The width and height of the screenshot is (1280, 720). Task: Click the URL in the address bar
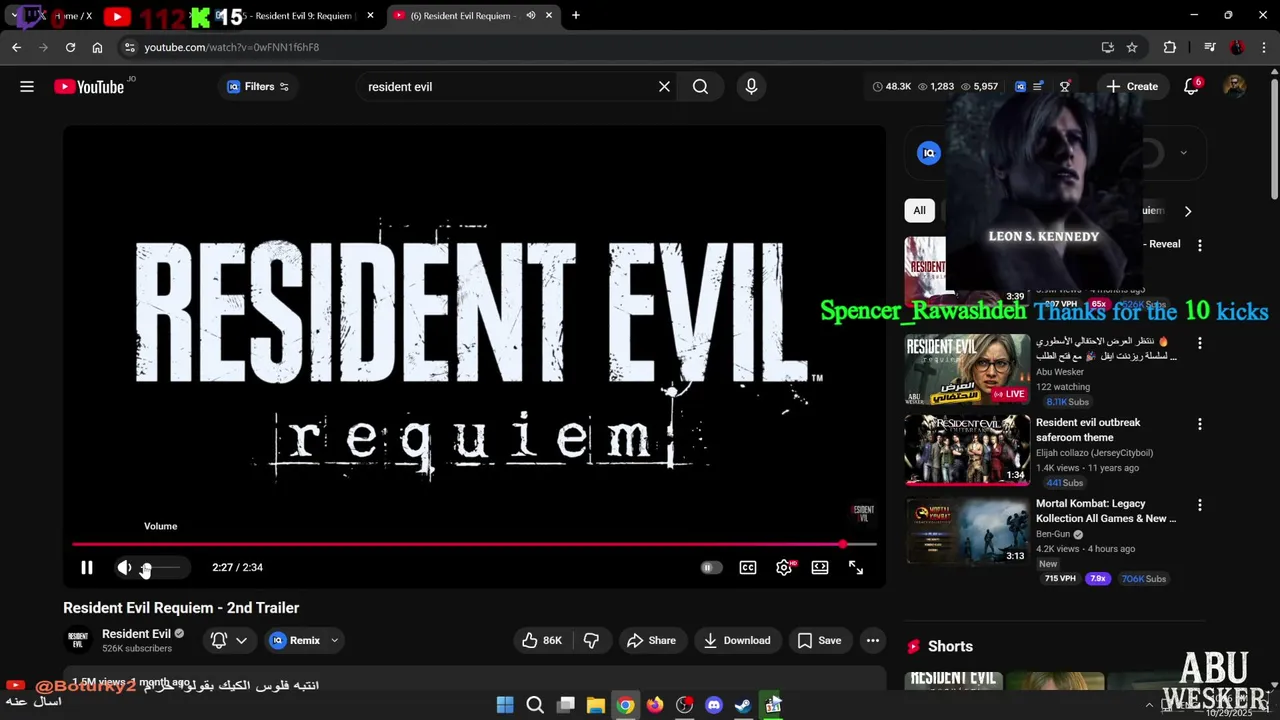tap(231, 47)
